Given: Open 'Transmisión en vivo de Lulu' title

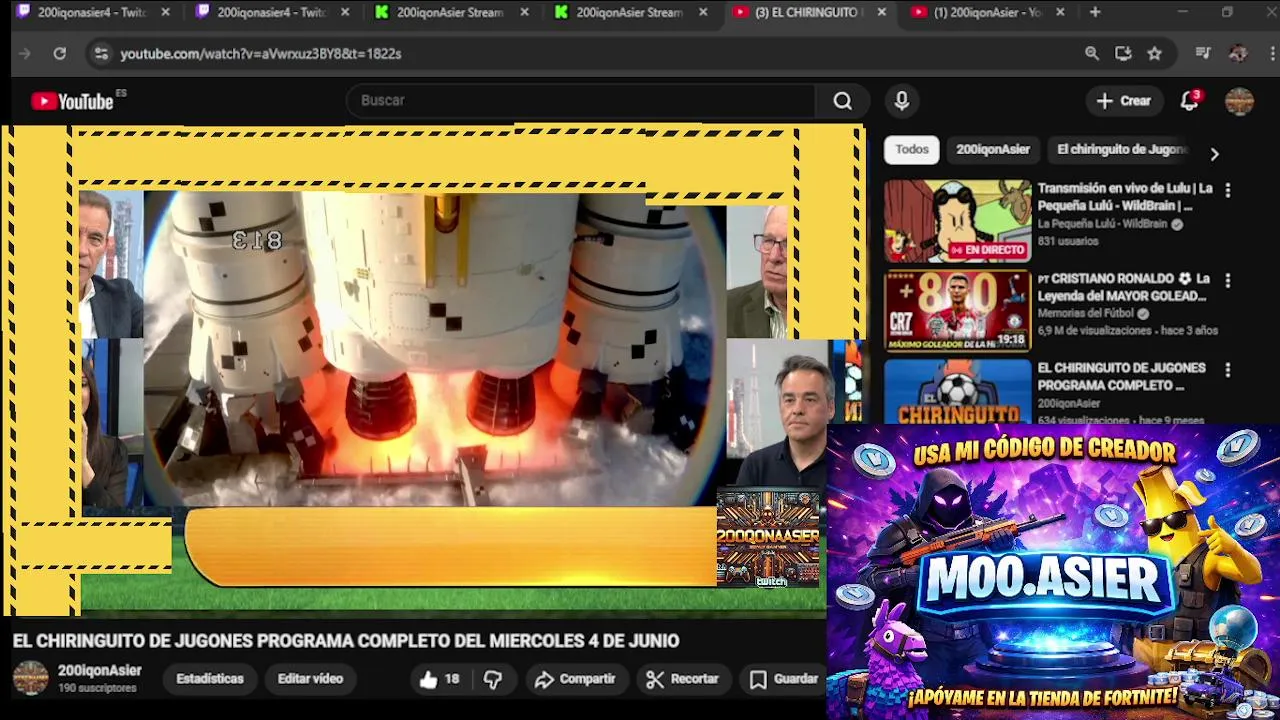Looking at the screenshot, I should point(1125,197).
